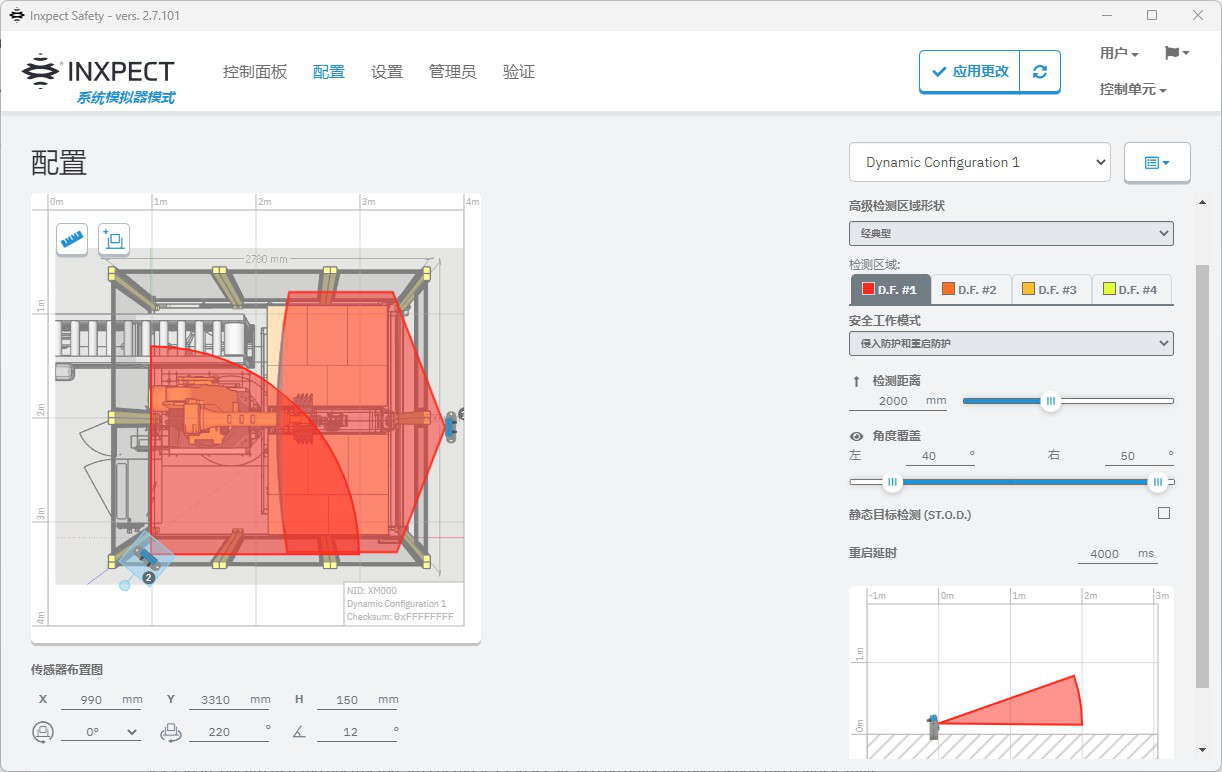Image resolution: width=1222 pixels, height=772 pixels.
Task: Click the left angle field showing 40
Action: (x=940, y=455)
